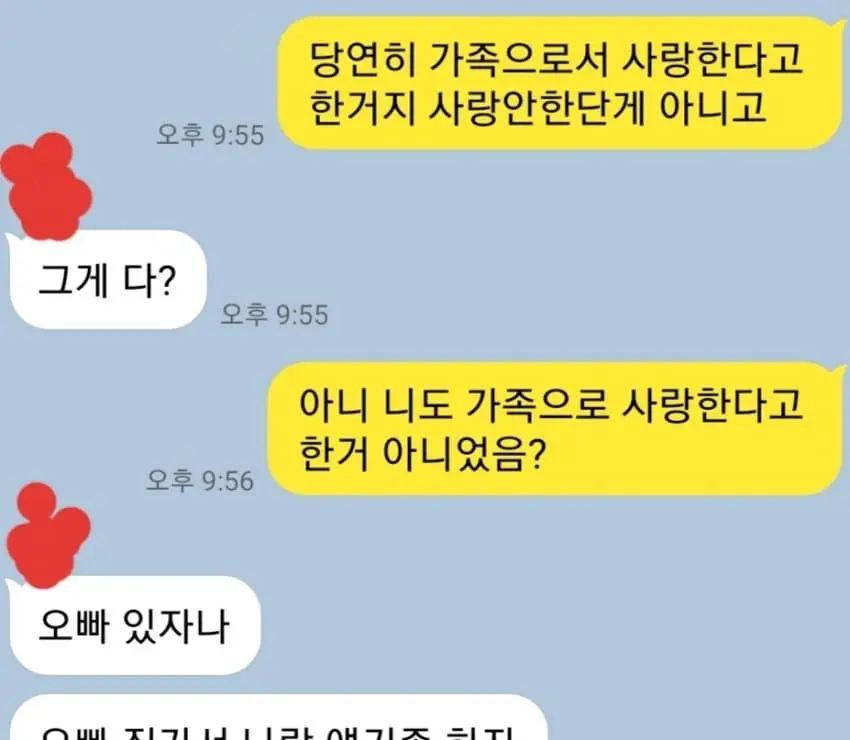Click the 오후 9:55 timestamp beside "그게 다?"
Screen dimensions: 850x740
[x=274, y=314]
